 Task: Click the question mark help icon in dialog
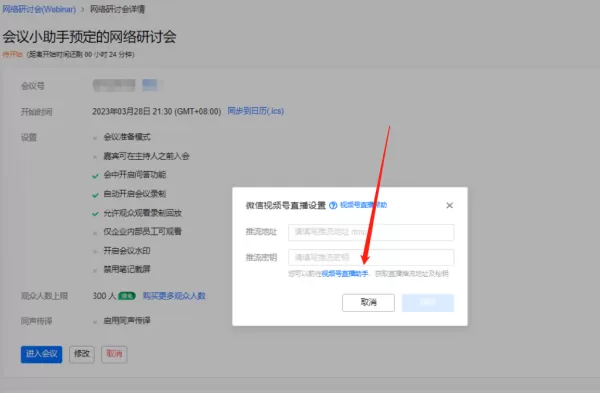click(x=333, y=205)
